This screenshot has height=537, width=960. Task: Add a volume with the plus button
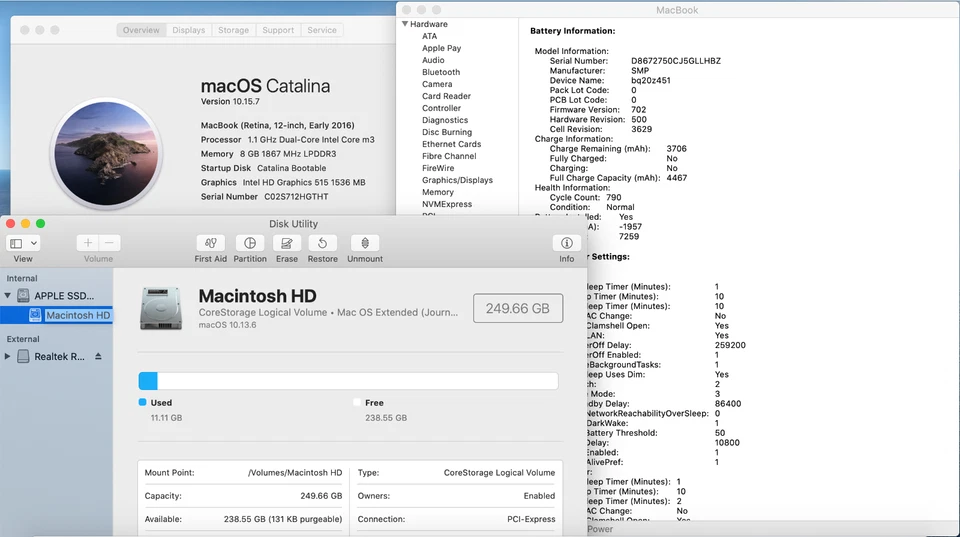tap(88, 243)
